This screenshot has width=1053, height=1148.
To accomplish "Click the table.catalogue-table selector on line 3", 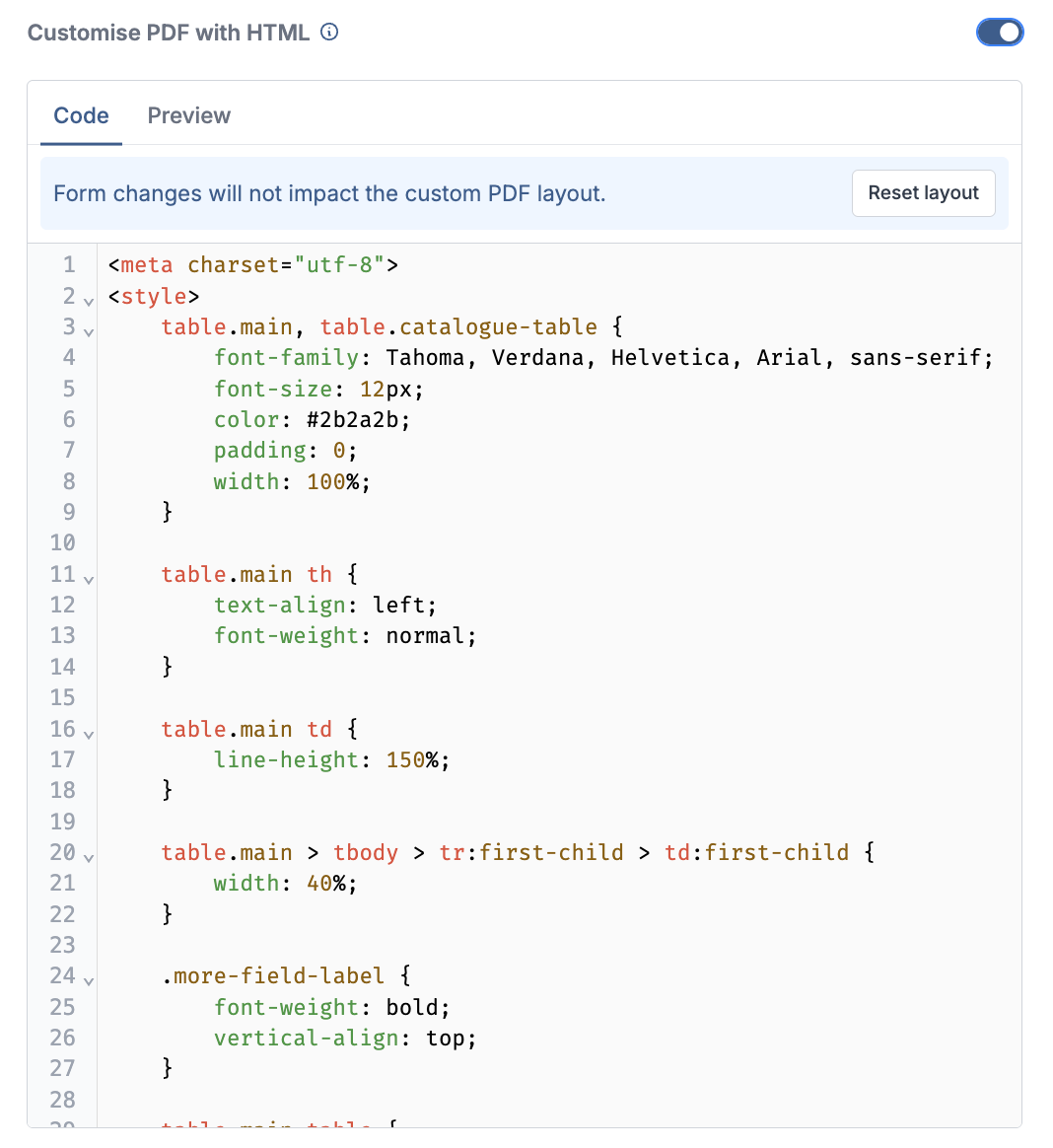I will 458,326.
